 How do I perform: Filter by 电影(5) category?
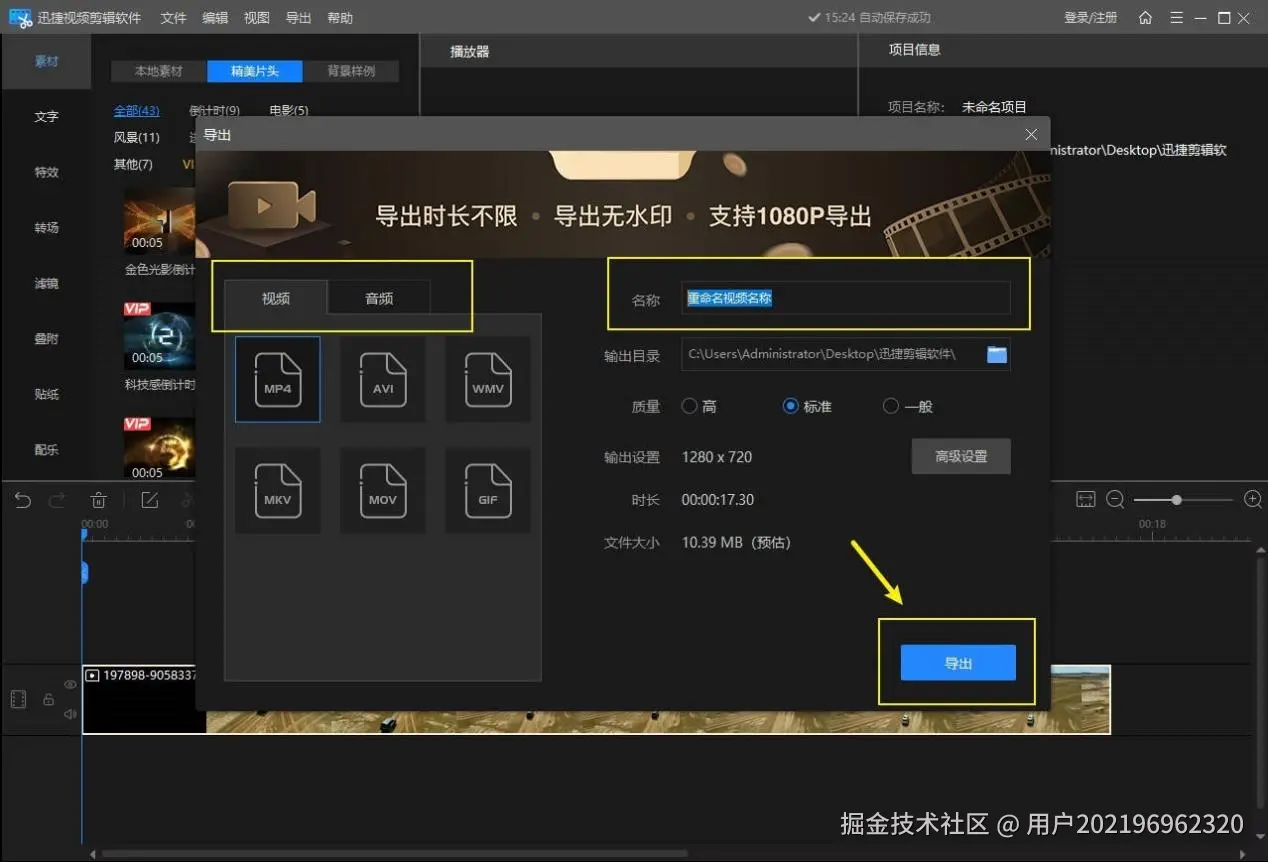[288, 111]
